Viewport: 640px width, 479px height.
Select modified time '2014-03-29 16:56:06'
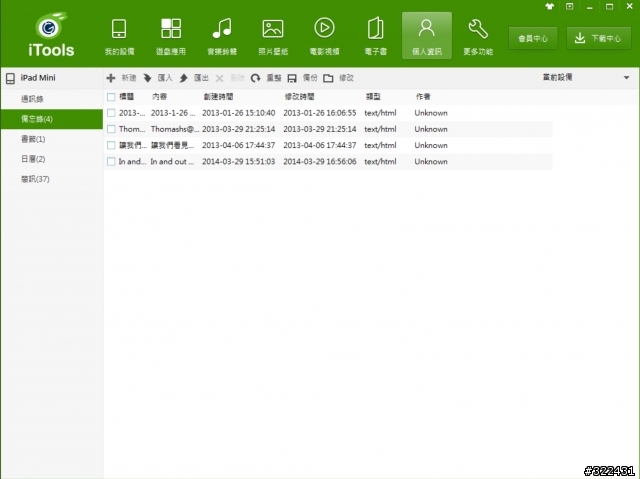click(320, 162)
